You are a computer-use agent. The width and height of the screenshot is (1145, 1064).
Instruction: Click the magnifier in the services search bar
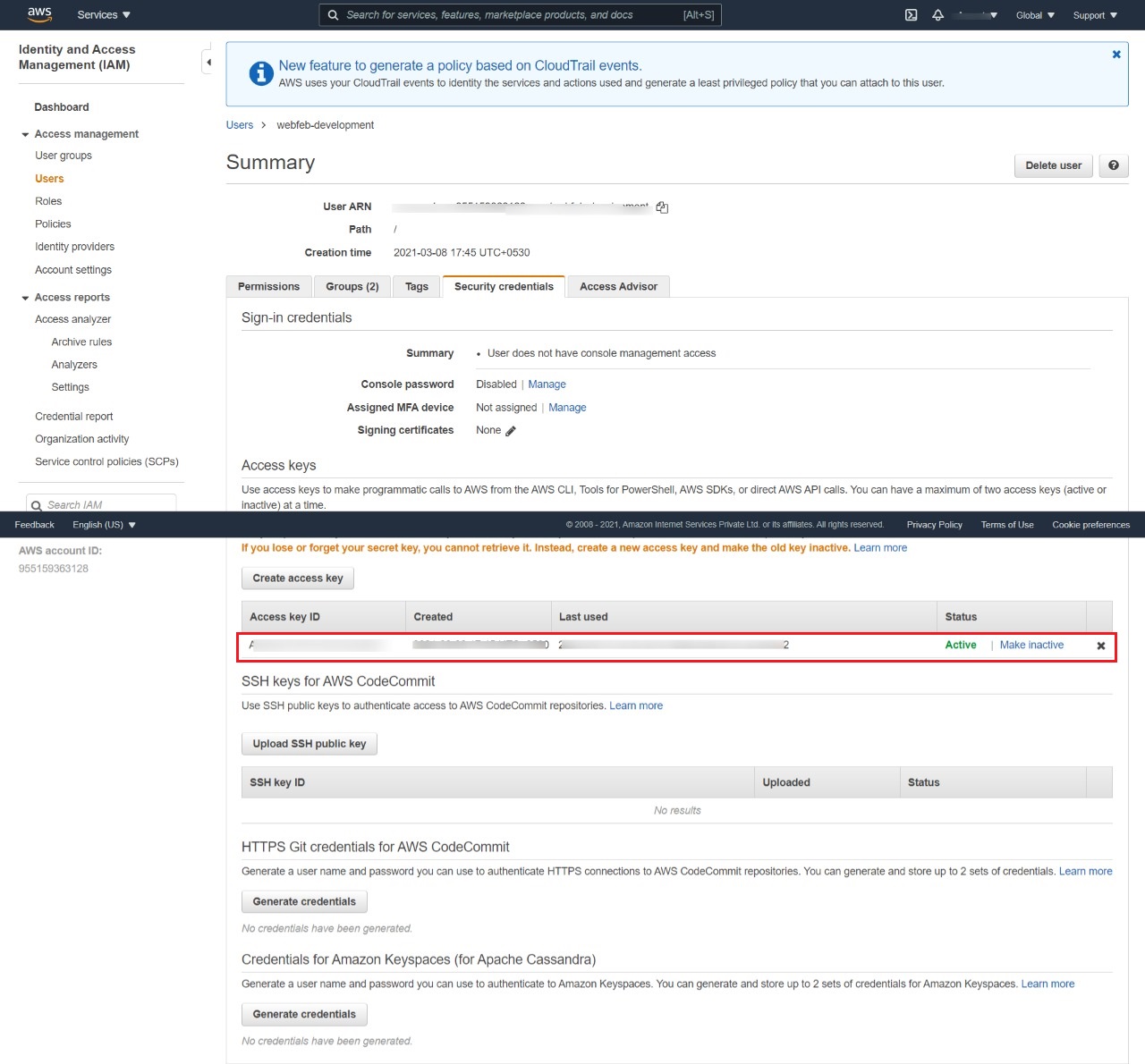pyautogui.click(x=333, y=14)
